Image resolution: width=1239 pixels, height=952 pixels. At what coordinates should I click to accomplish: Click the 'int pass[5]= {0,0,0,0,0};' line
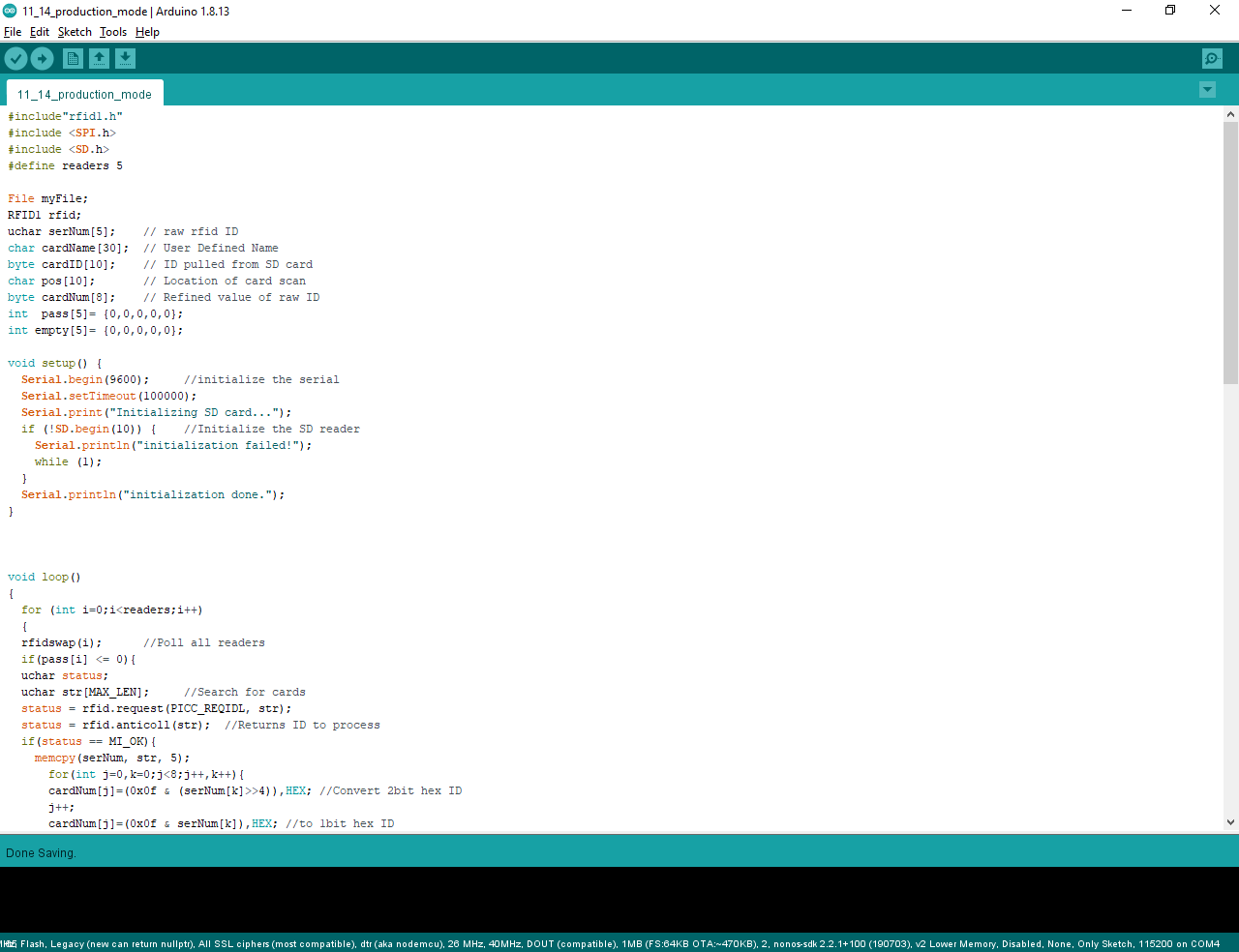tap(95, 313)
